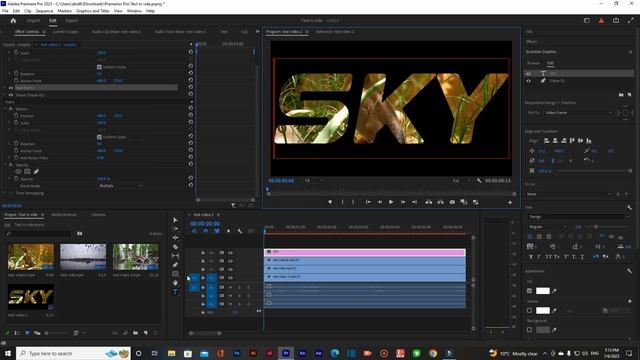Screen dimensions: 640x360
Task: Open the Graphics and Titles menu
Action: click(93, 11)
